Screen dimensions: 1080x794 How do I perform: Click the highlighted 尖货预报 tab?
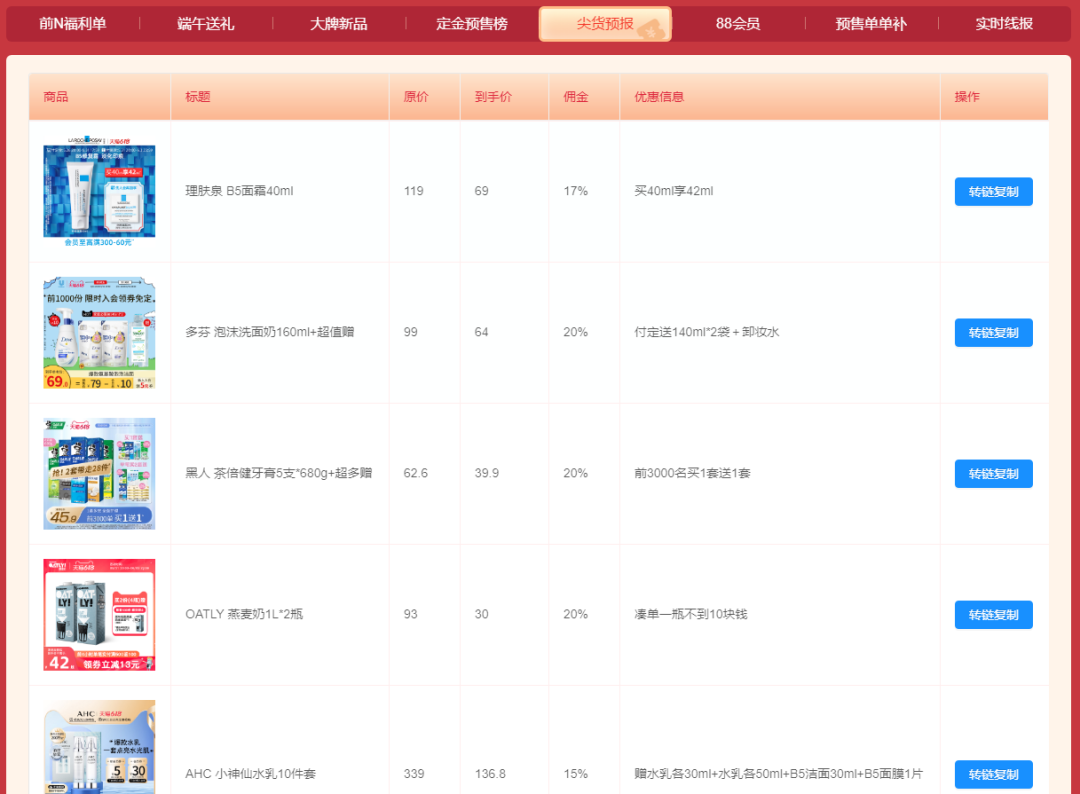[x=605, y=24]
